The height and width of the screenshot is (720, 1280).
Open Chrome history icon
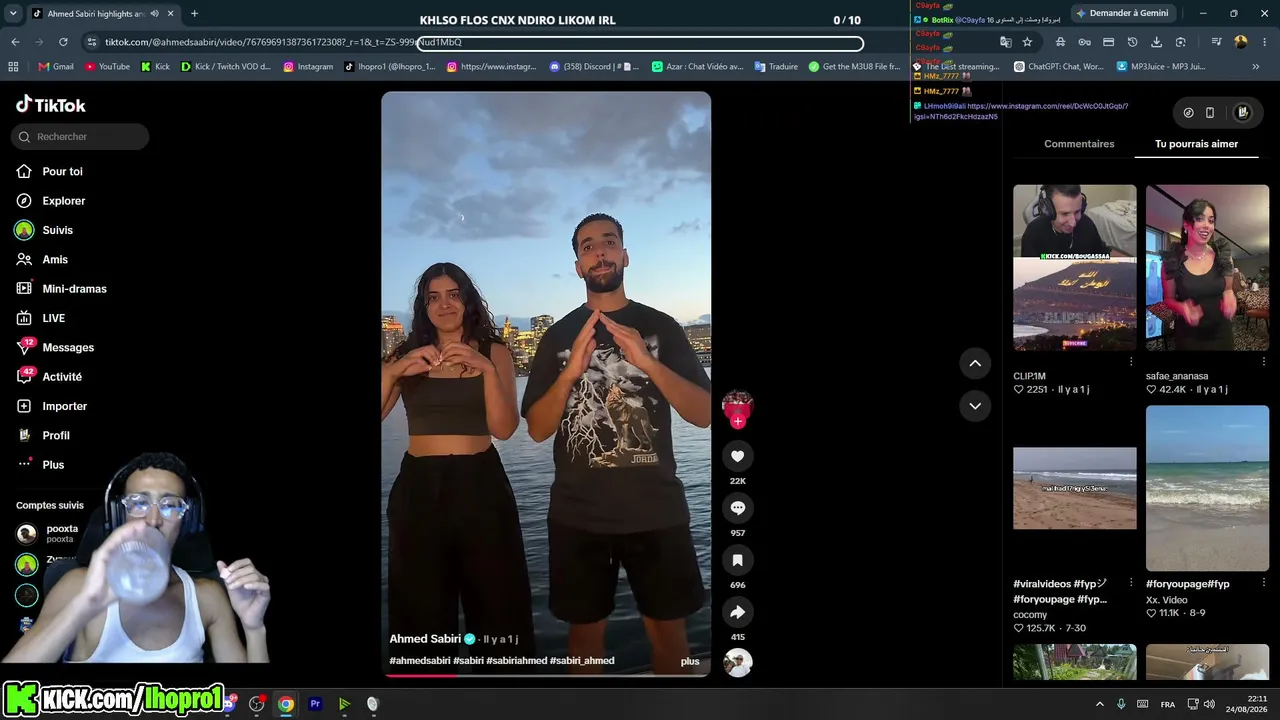tap(1132, 42)
